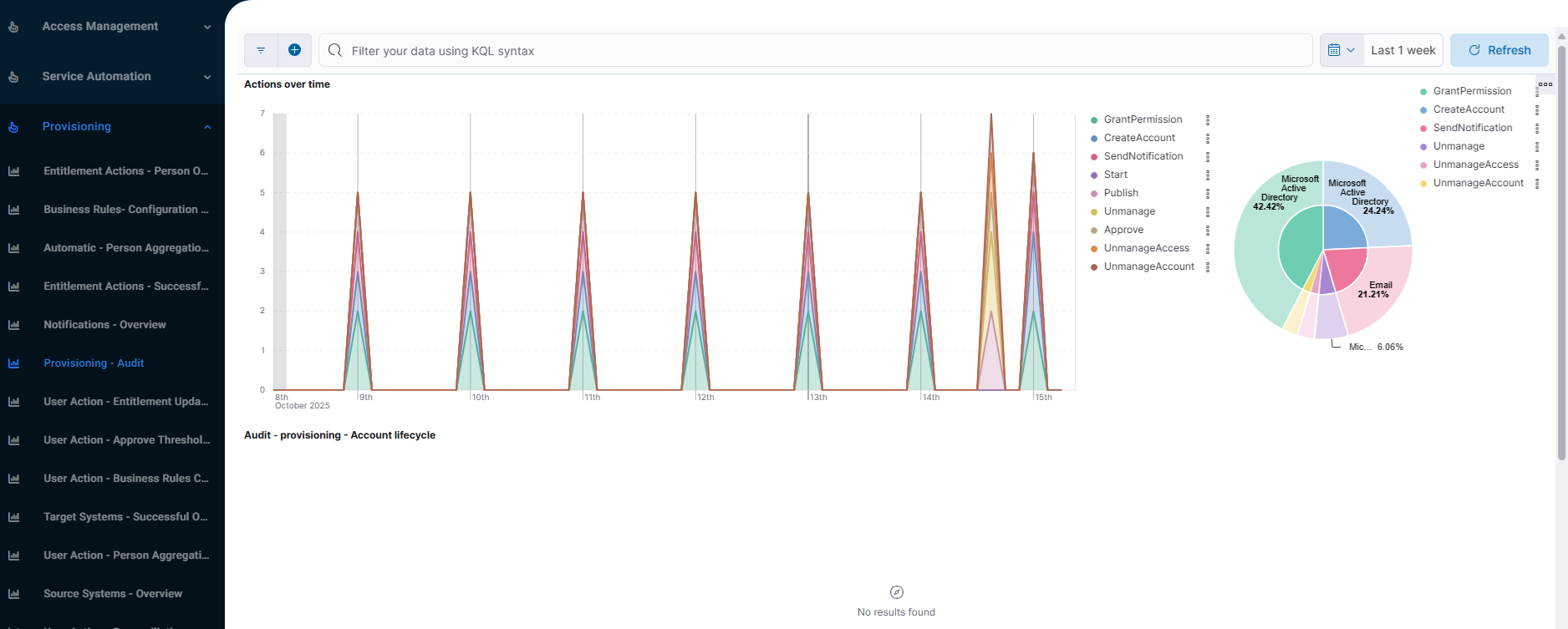Expand the Access Management section
Viewport: 1568px width, 629px height.
[x=207, y=27]
